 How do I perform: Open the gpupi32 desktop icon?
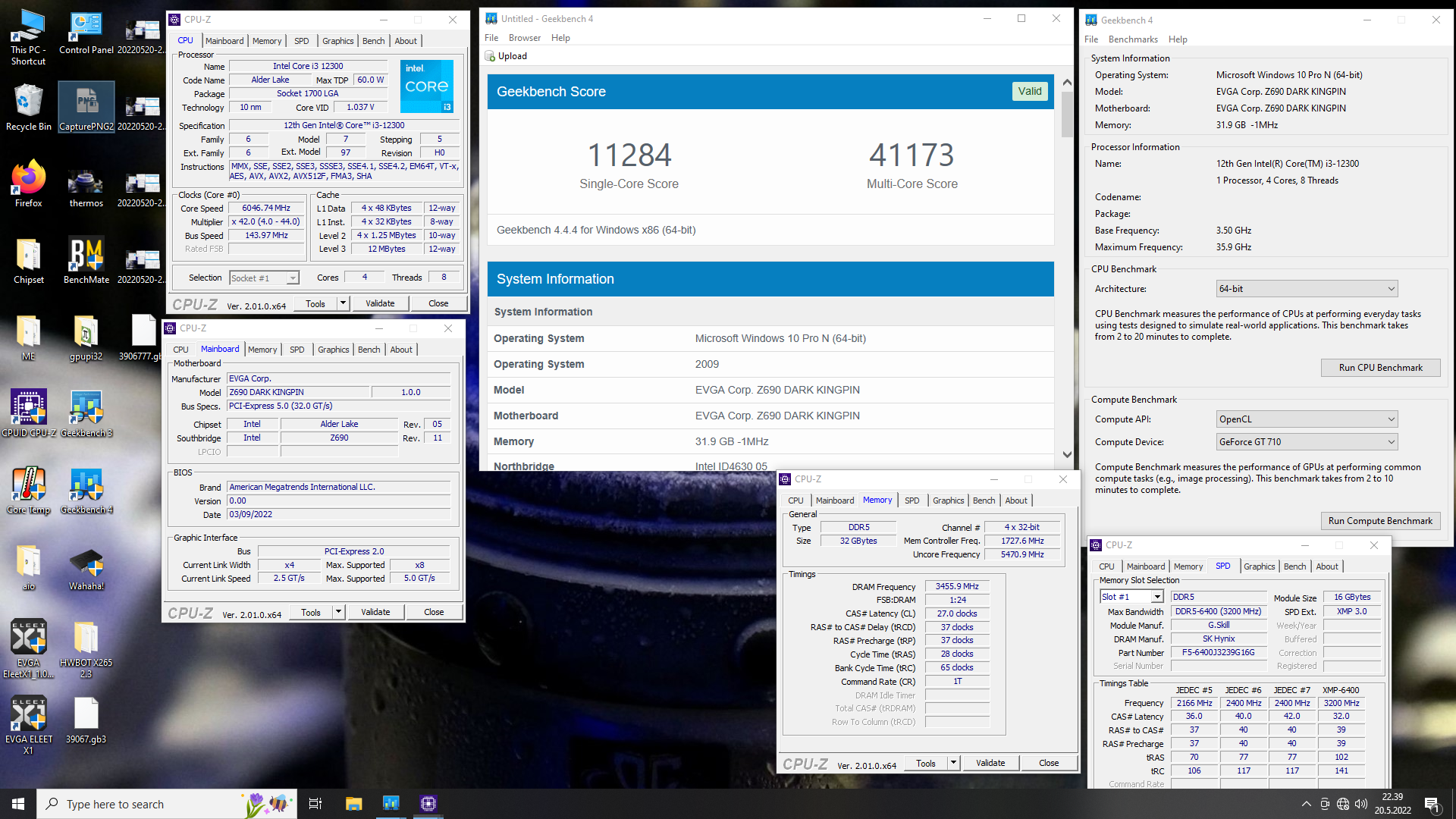tap(86, 337)
